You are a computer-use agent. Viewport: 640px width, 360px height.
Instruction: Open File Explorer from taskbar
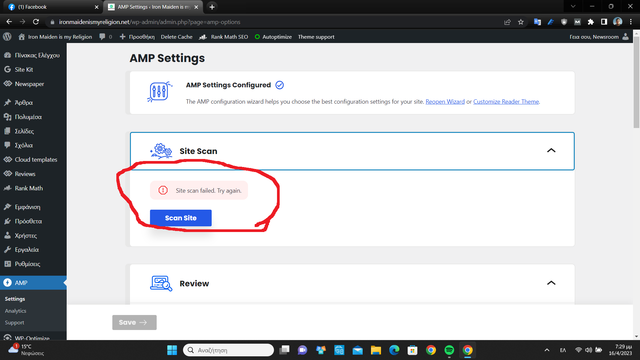(376, 350)
